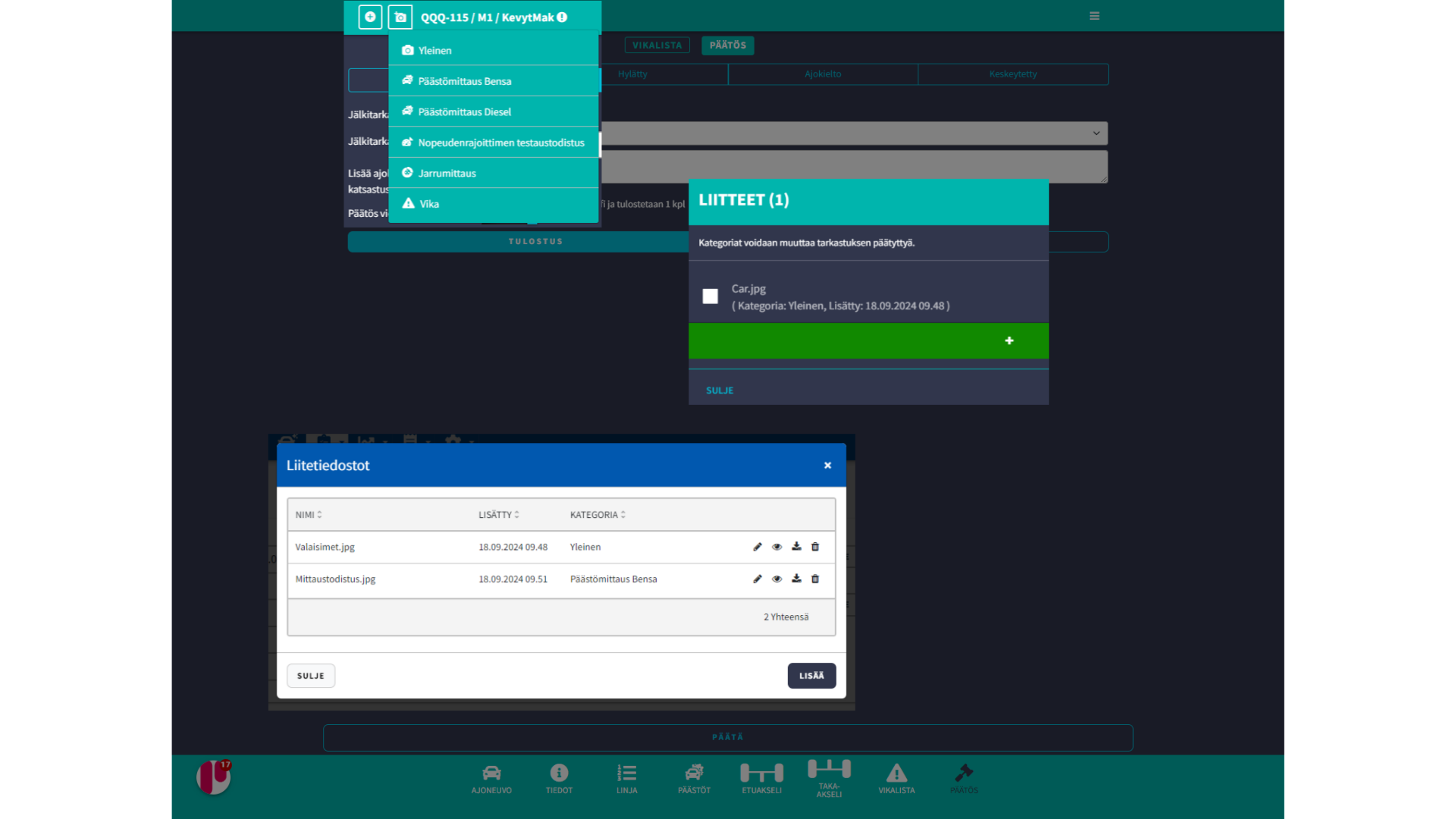Expand the Jälkitarkastus dropdown arrow

click(x=1096, y=133)
